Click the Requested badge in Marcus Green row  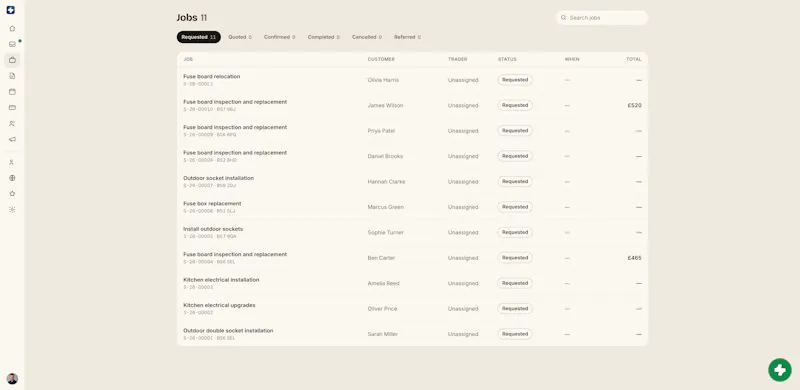(515, 207)
